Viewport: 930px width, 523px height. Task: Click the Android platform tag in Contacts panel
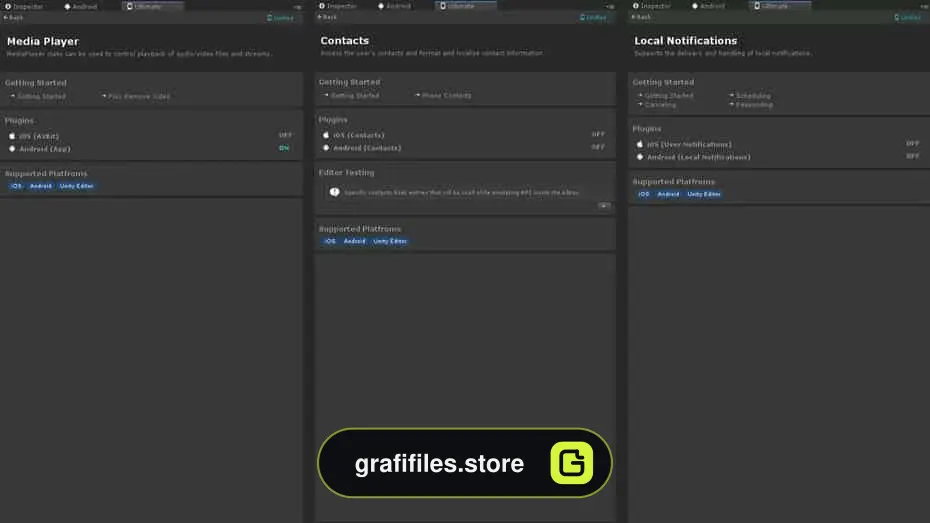(x=354, y=241)
